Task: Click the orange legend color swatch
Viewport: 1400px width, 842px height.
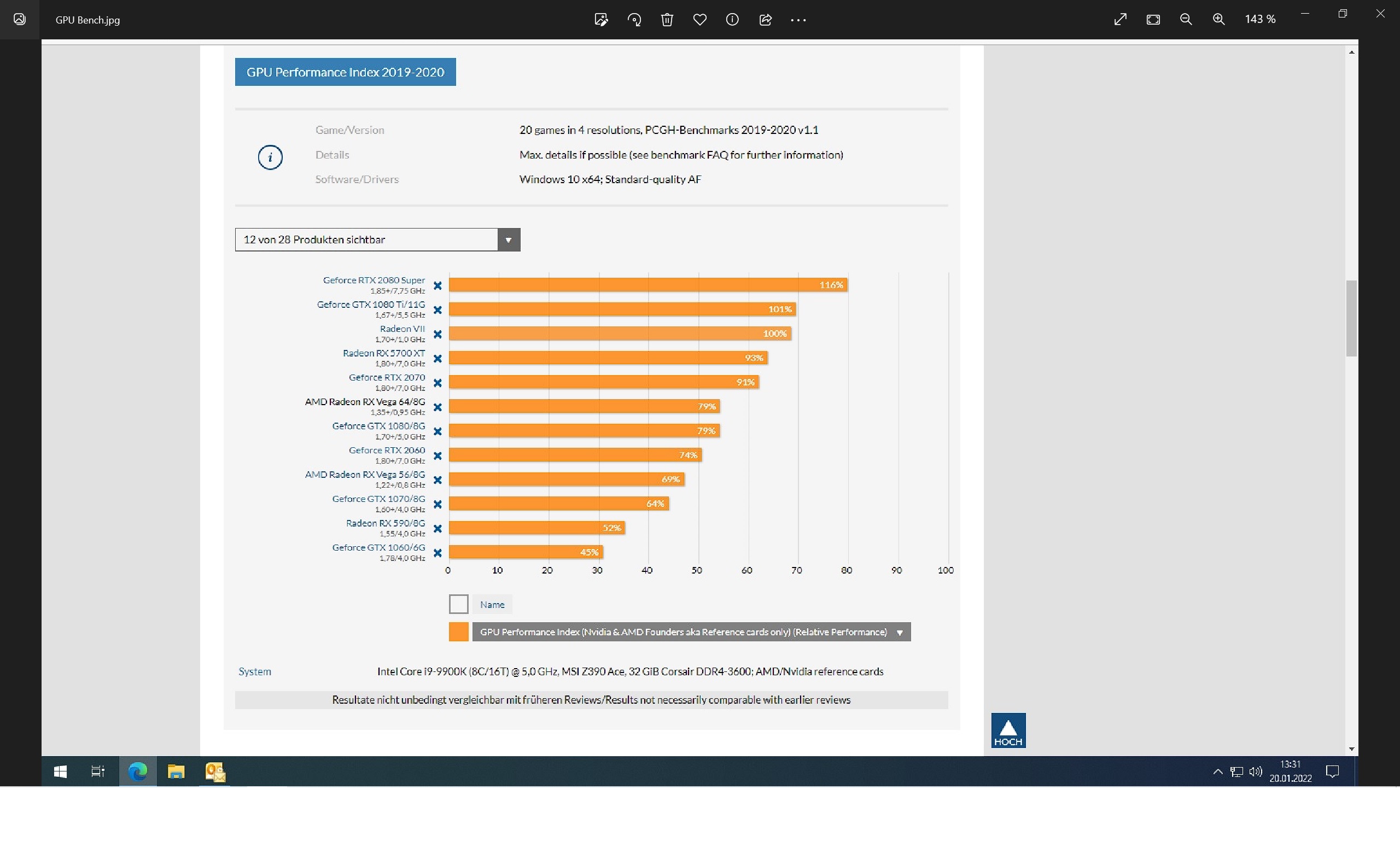Action: [458, 631]
